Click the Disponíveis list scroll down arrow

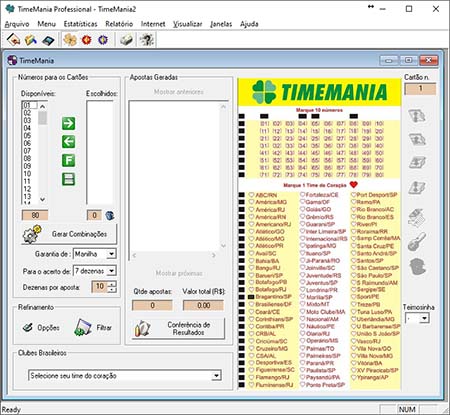click(x=42, y=200)
